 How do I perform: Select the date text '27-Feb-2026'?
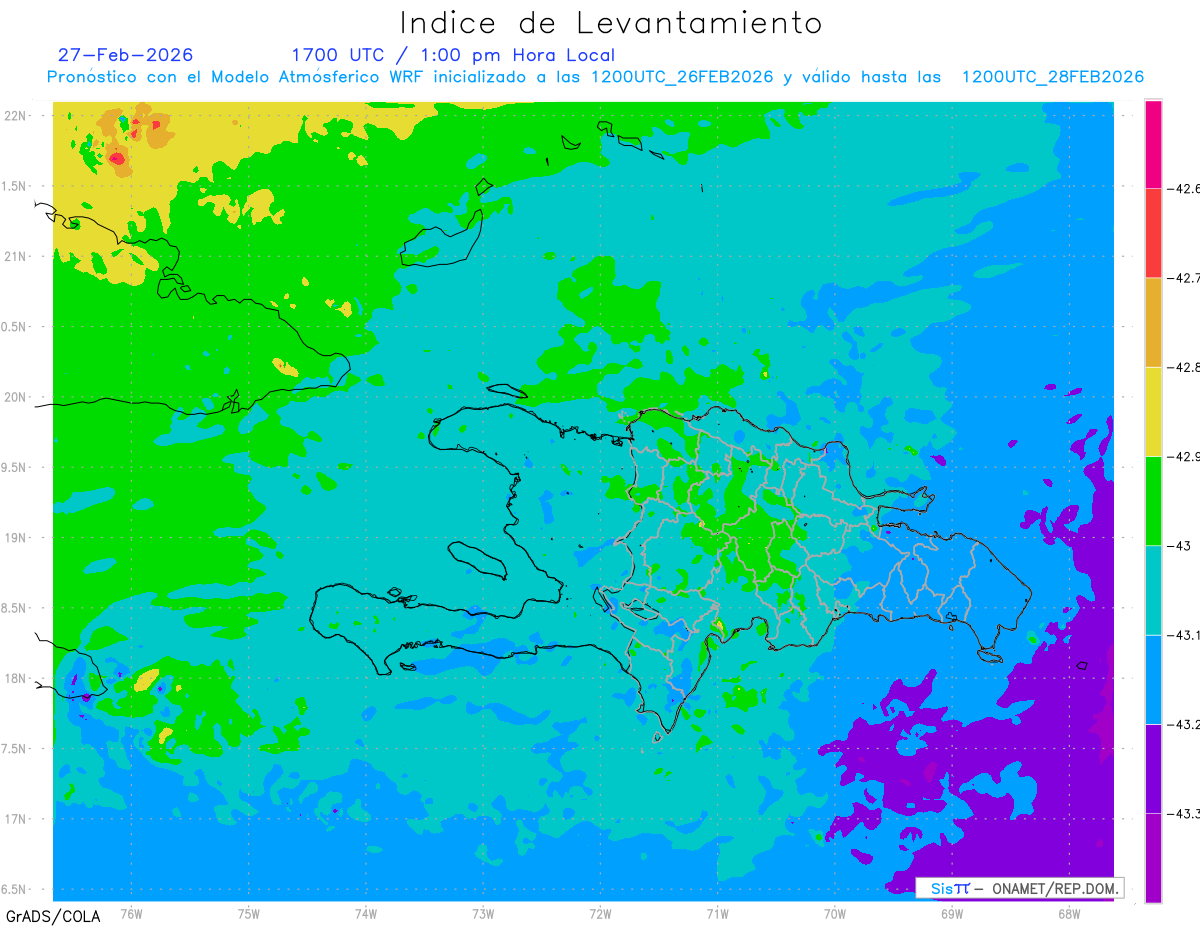tap(125, 55)
